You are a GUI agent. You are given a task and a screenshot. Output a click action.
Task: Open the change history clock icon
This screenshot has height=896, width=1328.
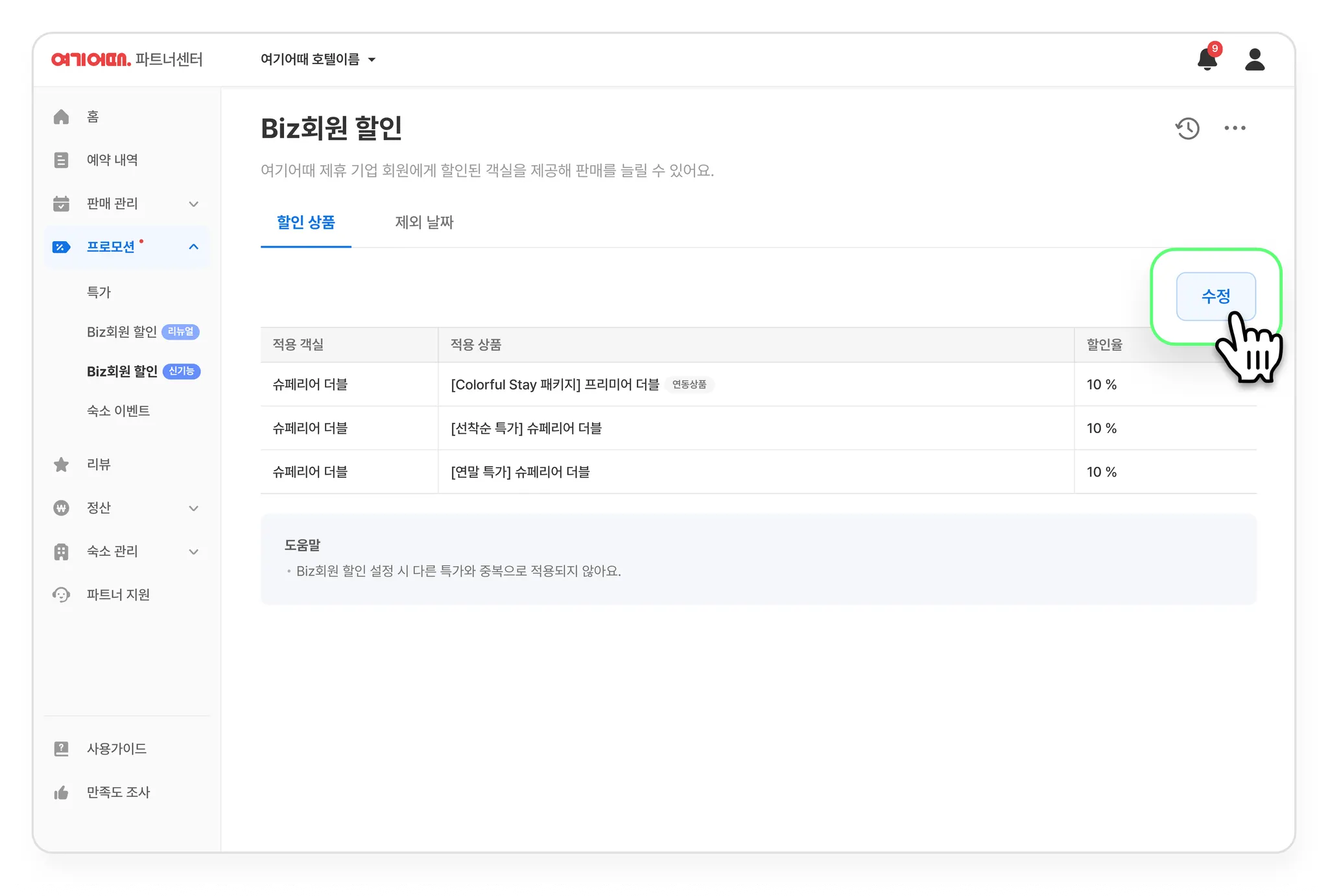(1187, 128)
